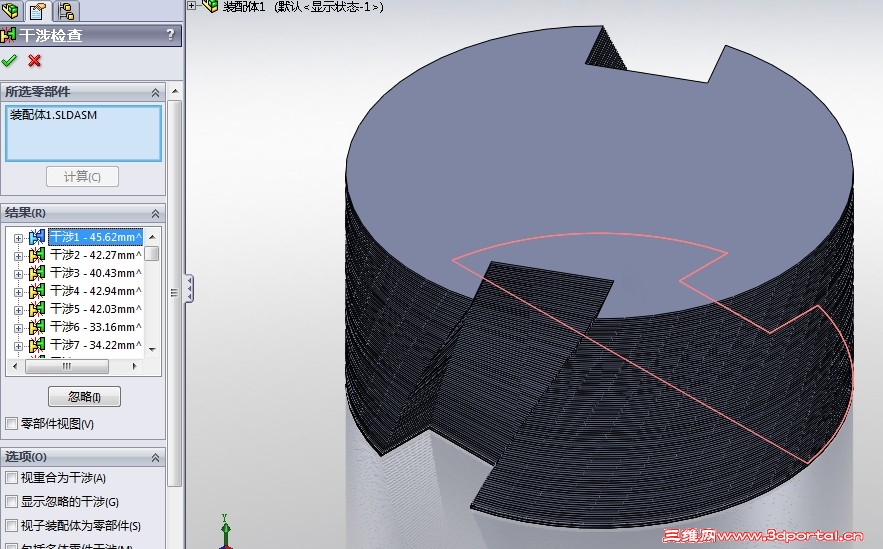This screenshot has height=549, width=883.
Task: Click the 装配体1 assembly icon in viewport
Action: tap(210, 6)
